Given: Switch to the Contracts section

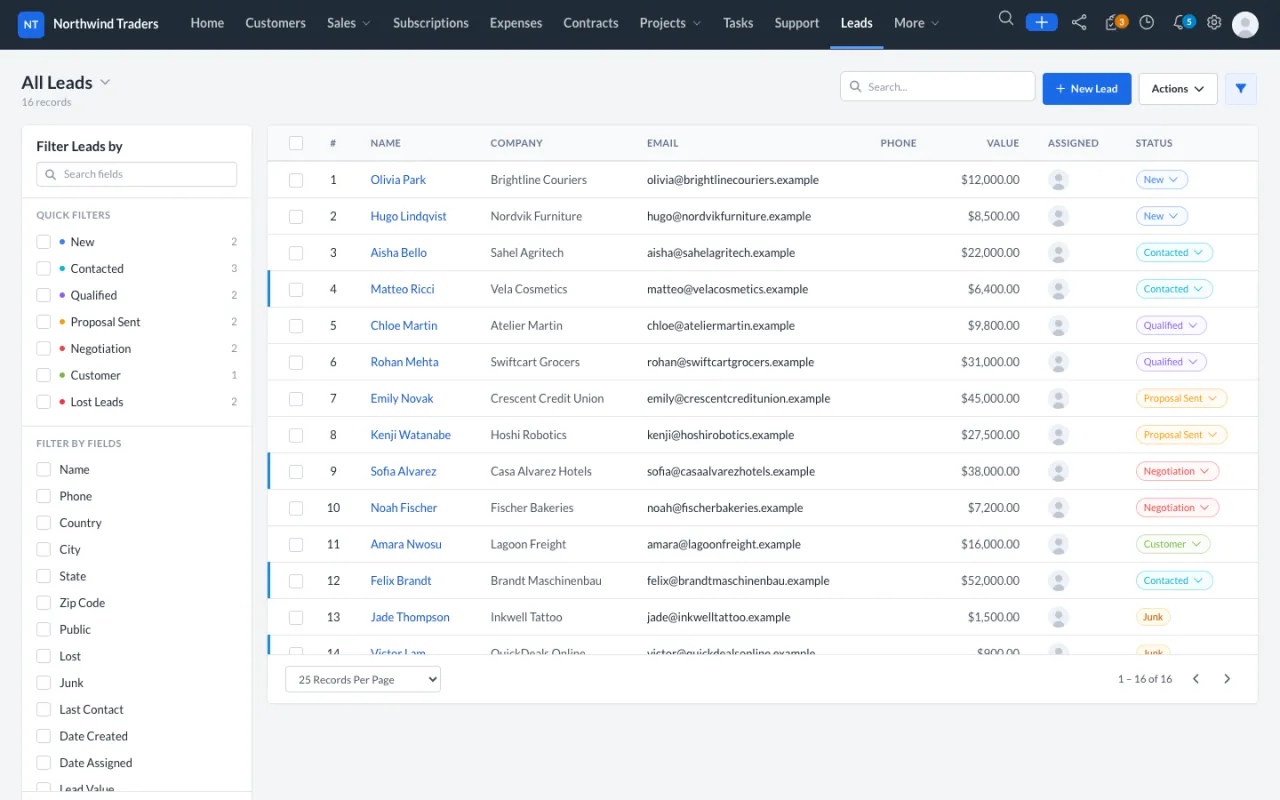Looking at the screenshot, I should point(591,23).
